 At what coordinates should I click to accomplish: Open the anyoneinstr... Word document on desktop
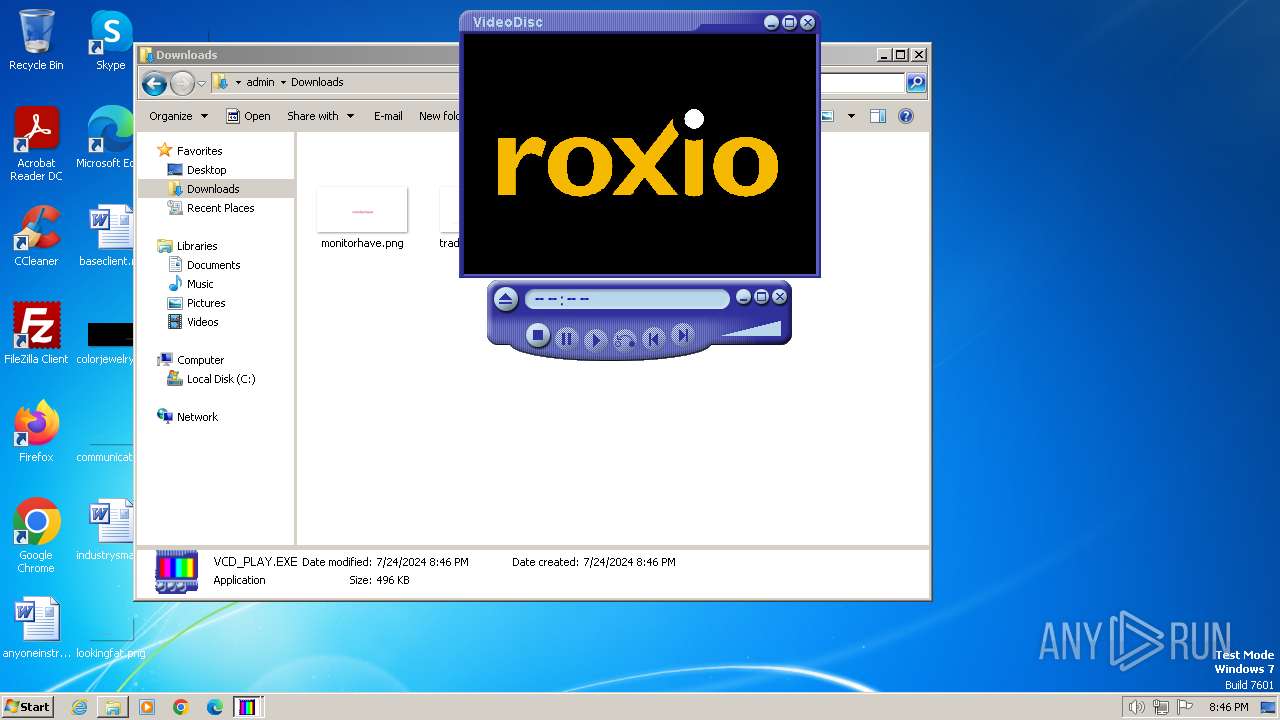[x=36, y=628]
